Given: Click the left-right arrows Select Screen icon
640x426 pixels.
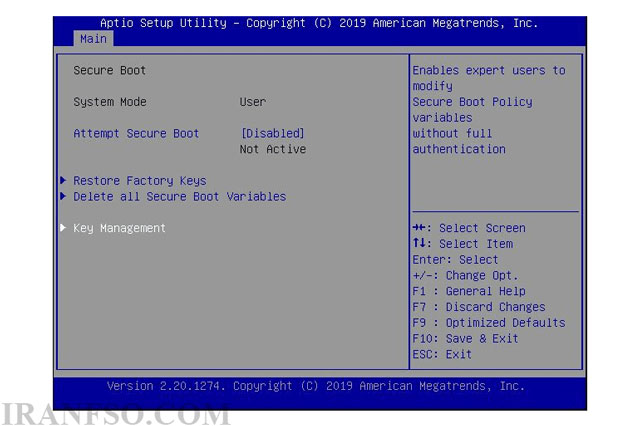Looking at the screenshot, I should [x=419, y=227].
